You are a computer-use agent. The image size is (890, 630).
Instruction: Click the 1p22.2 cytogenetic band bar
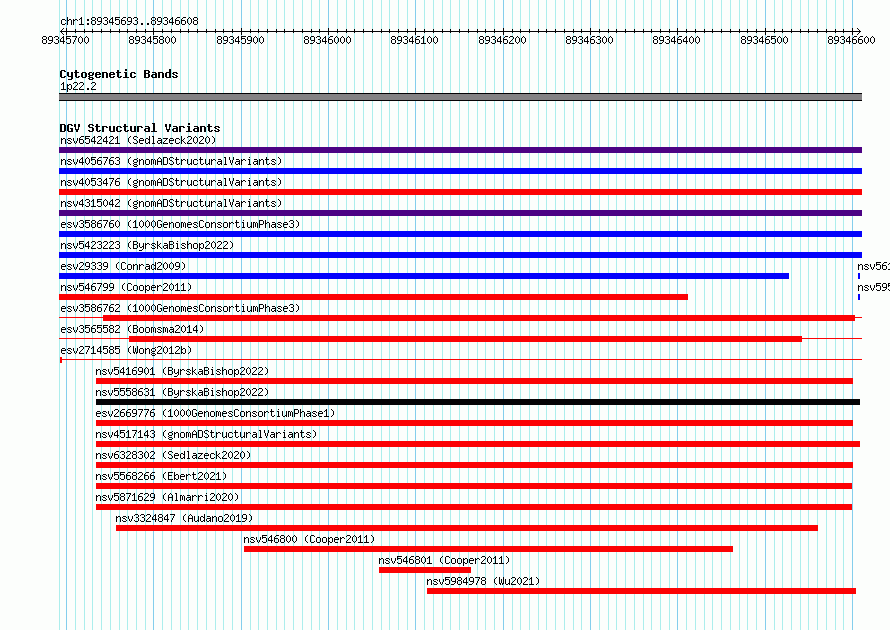pos(460,97)
